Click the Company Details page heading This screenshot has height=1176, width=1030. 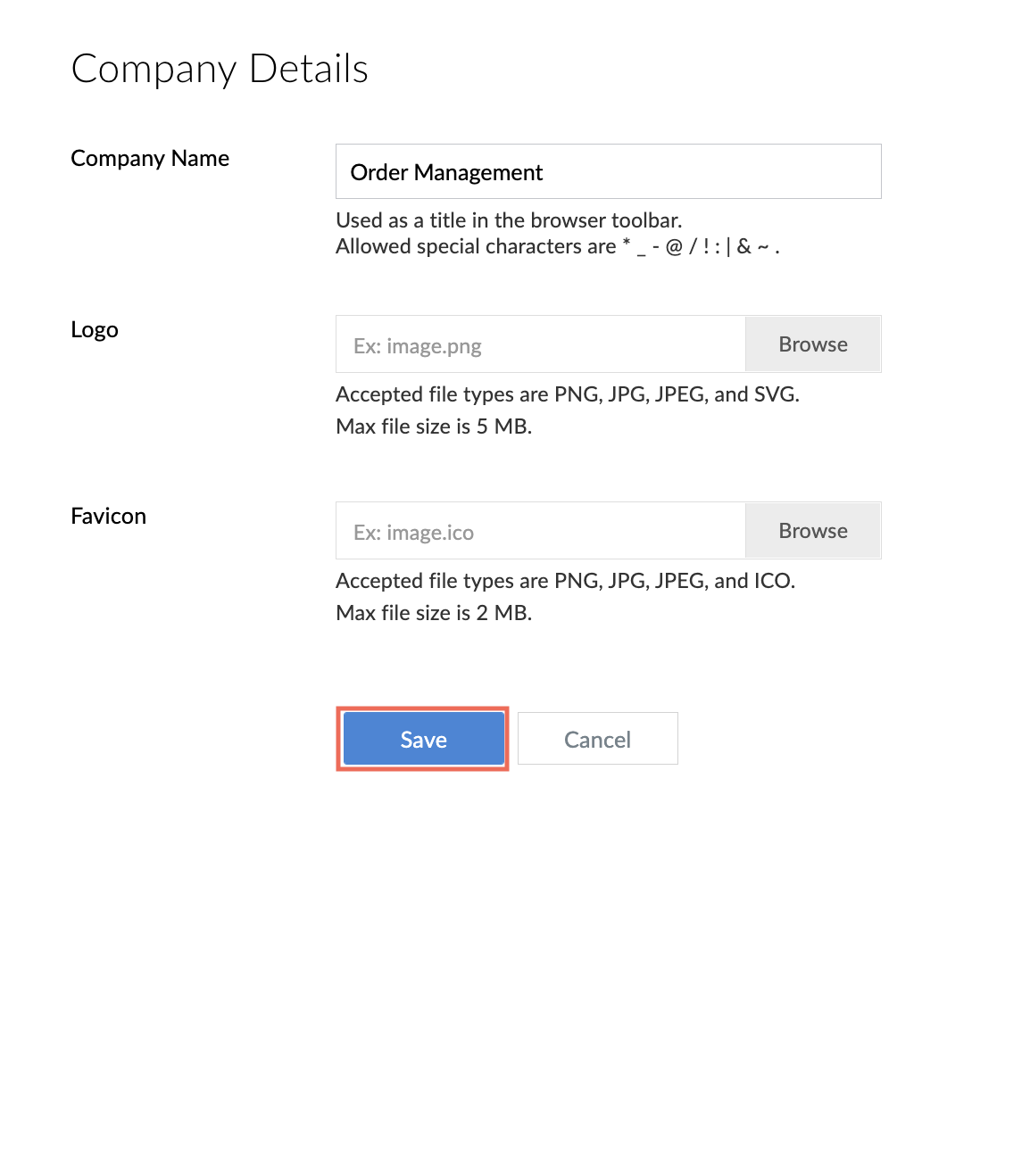(x=220, y=70)
